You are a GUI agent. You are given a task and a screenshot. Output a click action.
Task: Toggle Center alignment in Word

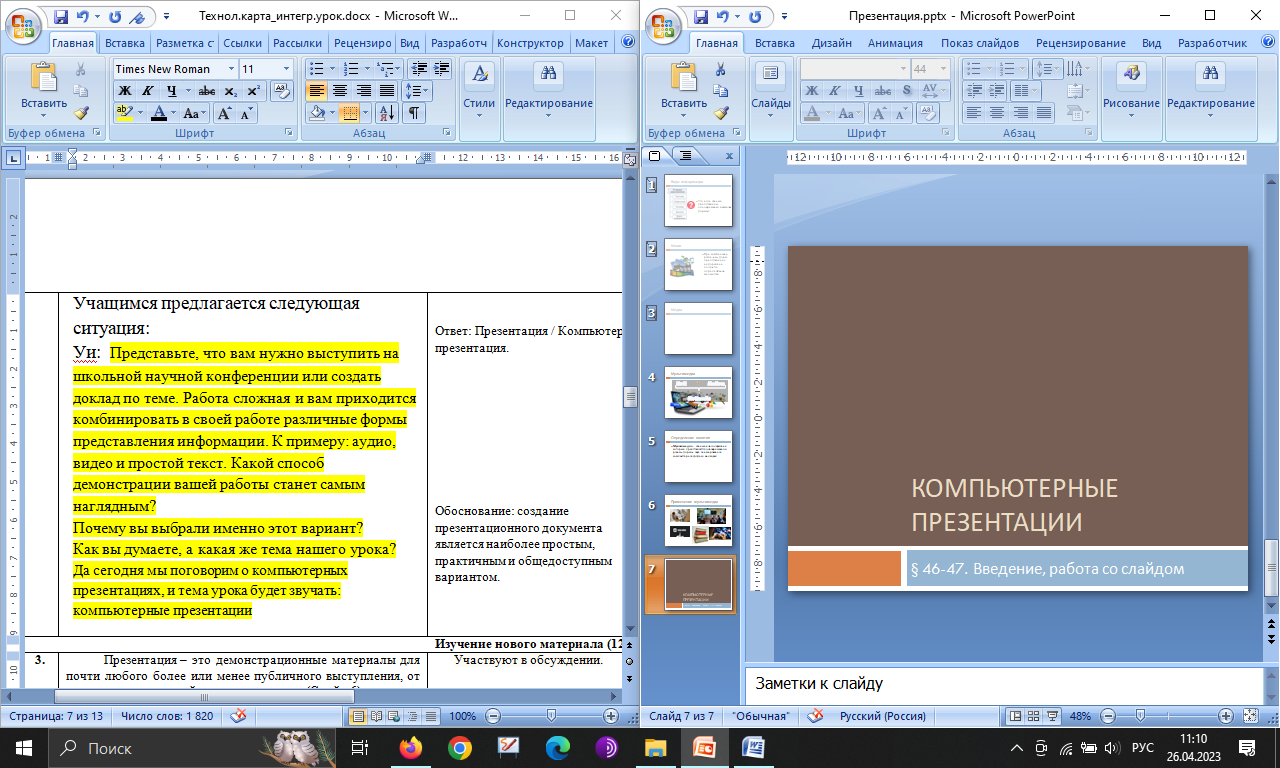tap(340, 91)
